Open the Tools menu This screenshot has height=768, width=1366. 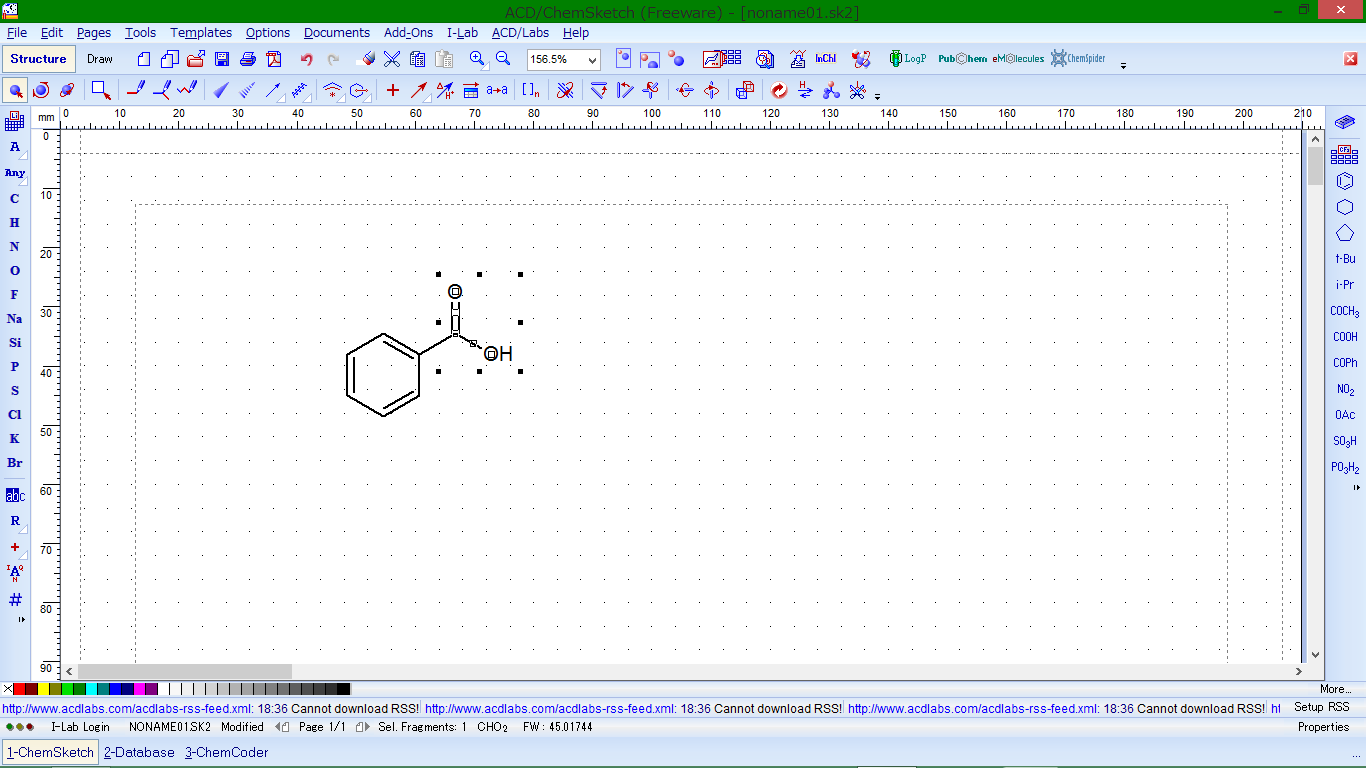(x=140, y=33)
